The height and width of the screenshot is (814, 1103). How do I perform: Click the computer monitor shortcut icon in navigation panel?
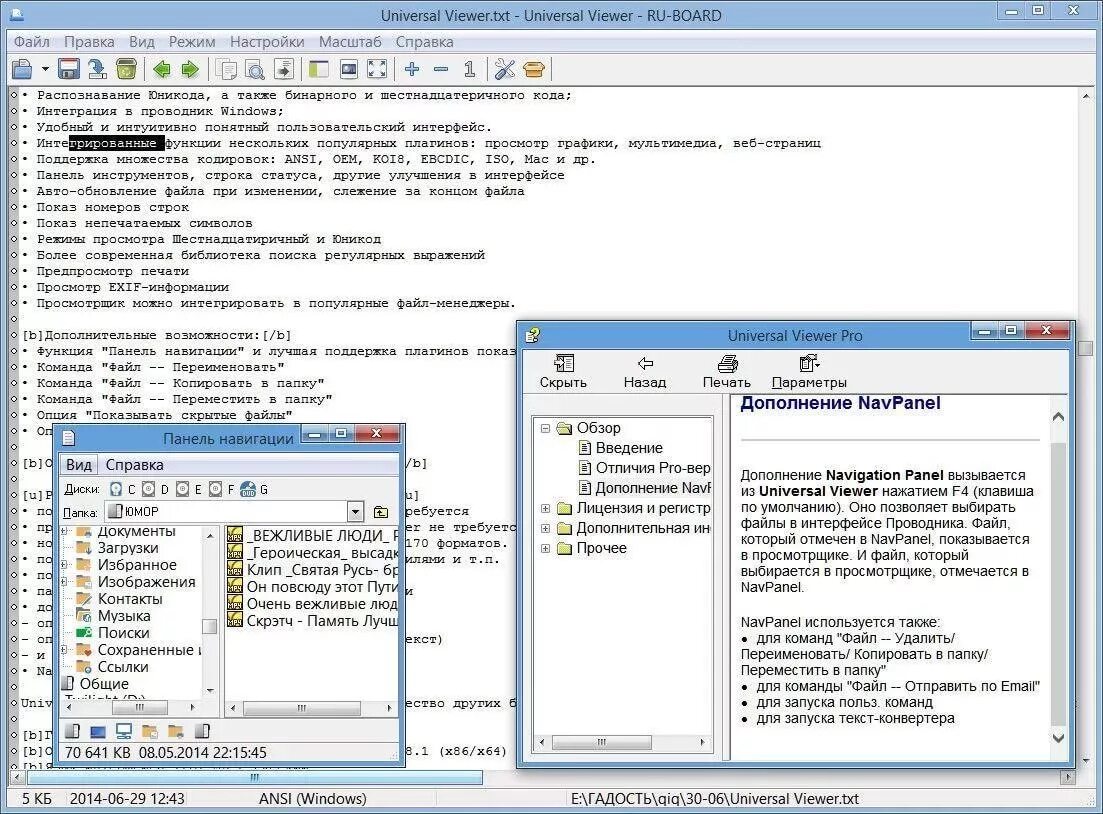tap(124, 731)
